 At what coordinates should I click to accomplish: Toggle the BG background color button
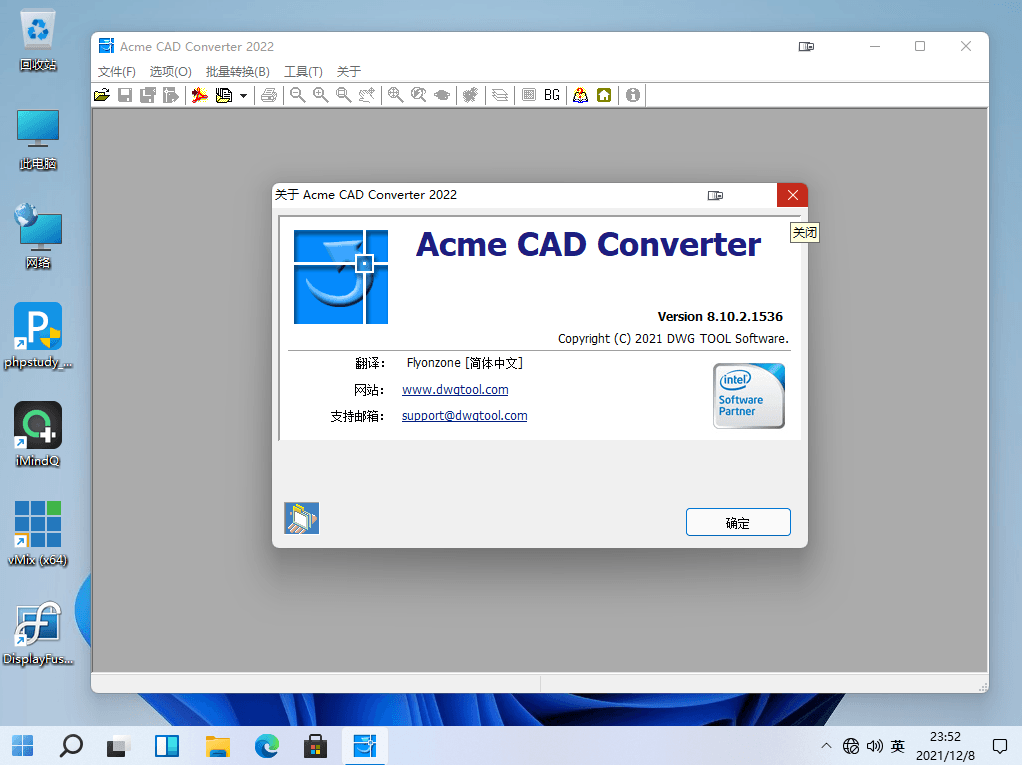click(552, 95)
